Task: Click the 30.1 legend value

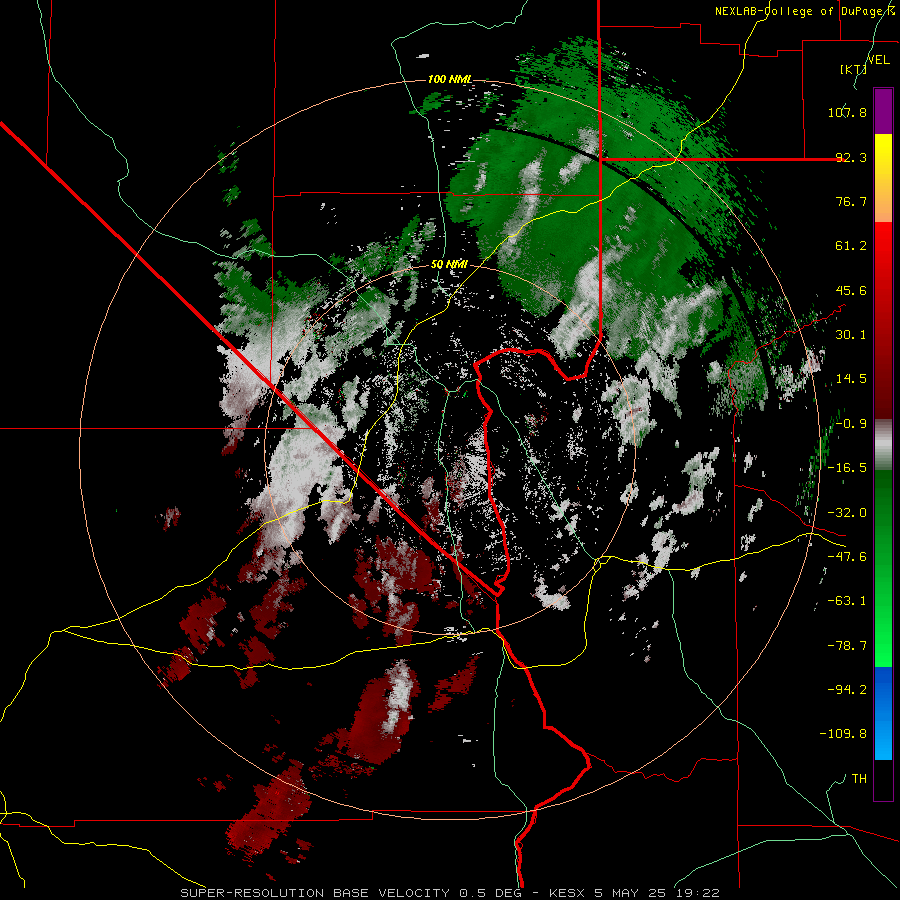Action: pyautogui.click(x=851, y=335)
